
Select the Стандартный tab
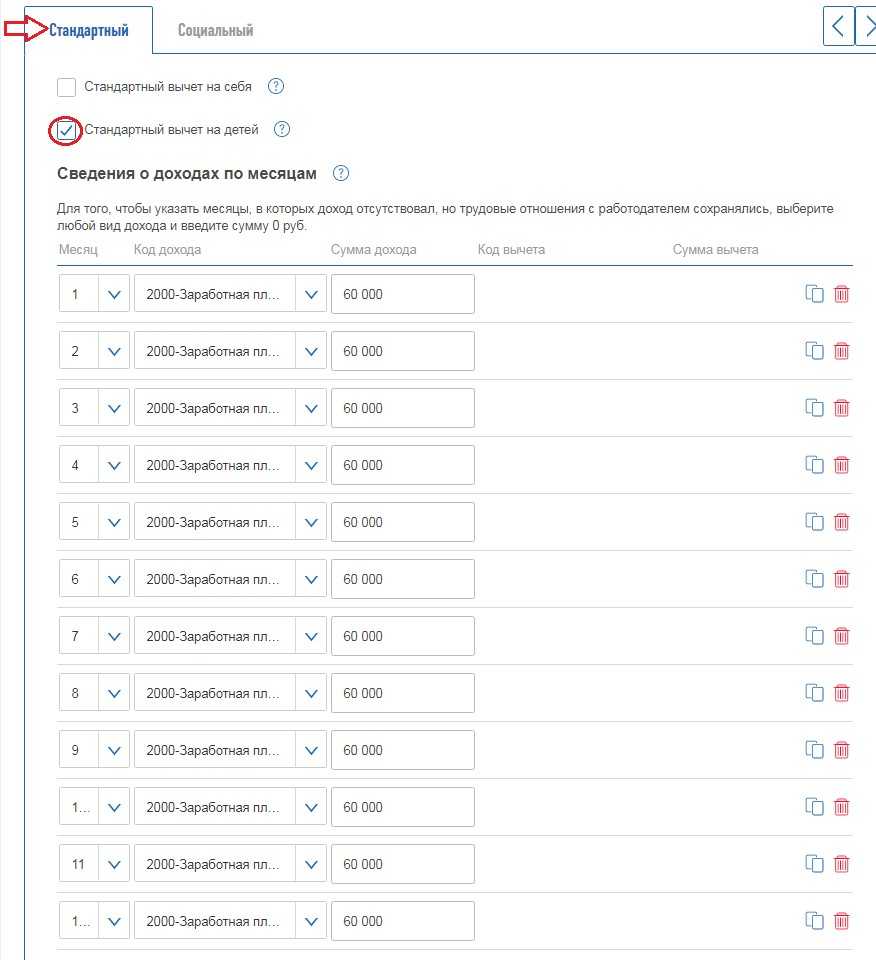coord(89,30)
